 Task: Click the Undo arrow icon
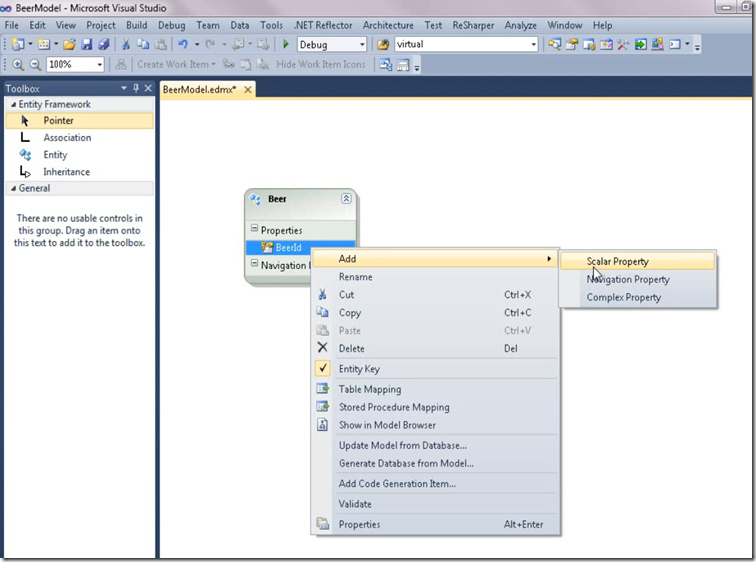pos(183,44)
